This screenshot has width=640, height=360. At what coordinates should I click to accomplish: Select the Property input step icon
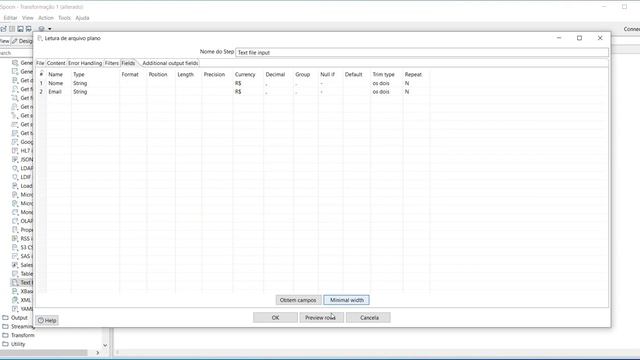point(15,230)
